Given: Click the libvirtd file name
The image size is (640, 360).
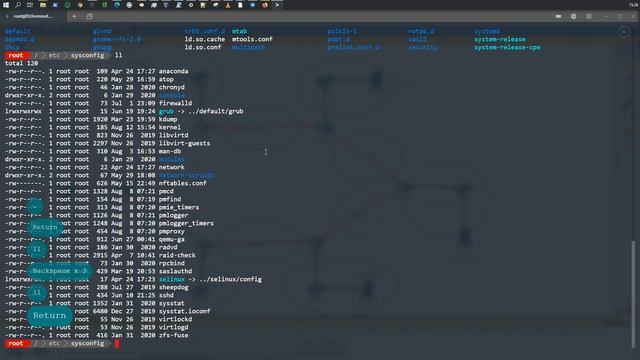Looking at the screenshot, I should (173, 135).
